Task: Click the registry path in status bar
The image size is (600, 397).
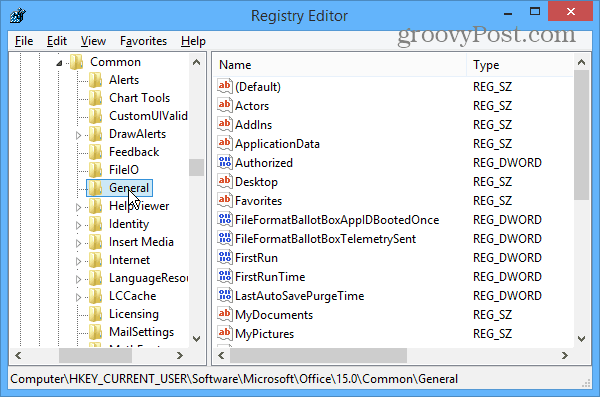Action: coord(234,379)
